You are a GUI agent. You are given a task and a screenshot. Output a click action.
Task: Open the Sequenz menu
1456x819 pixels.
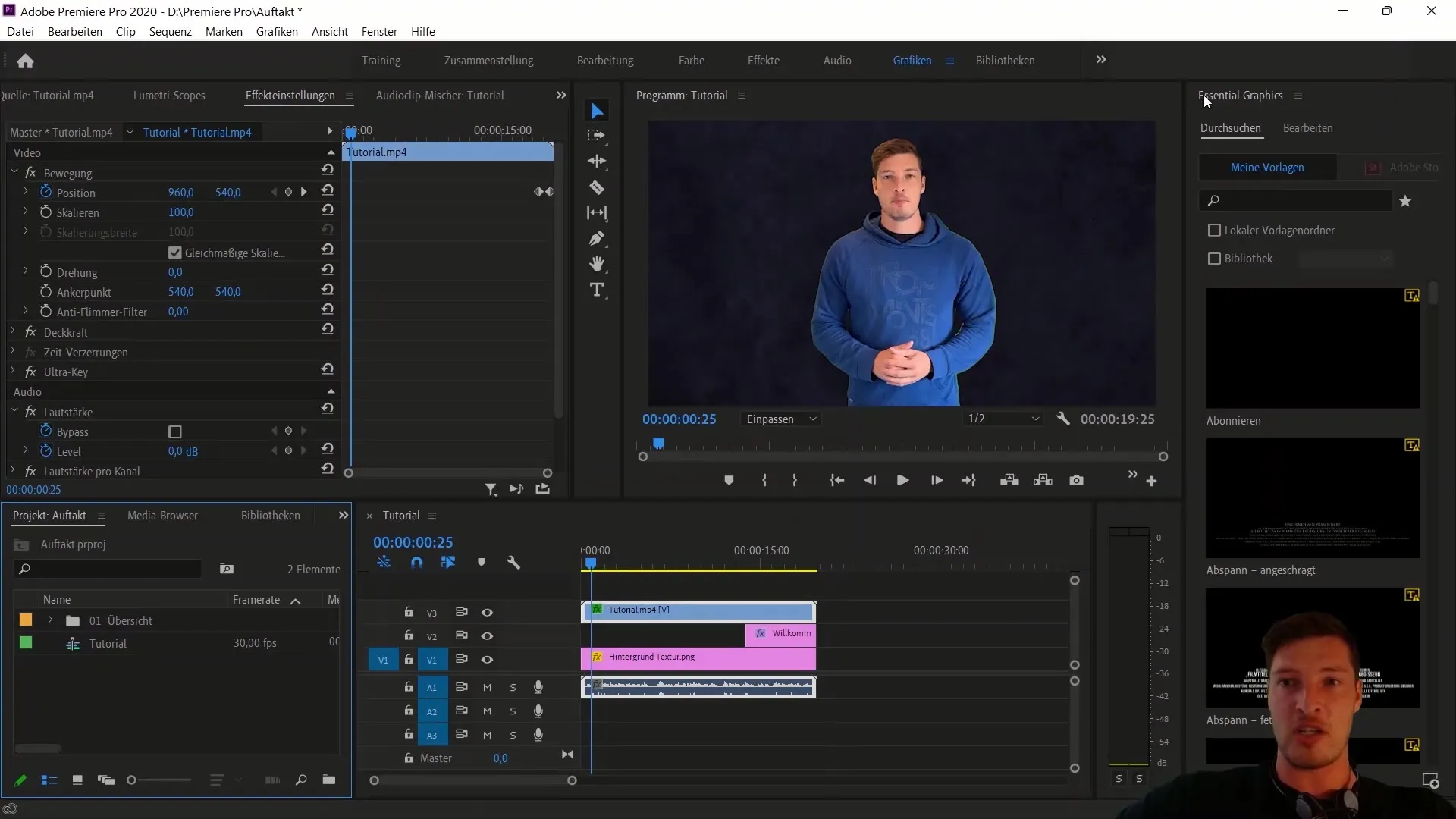pos(170,31)
